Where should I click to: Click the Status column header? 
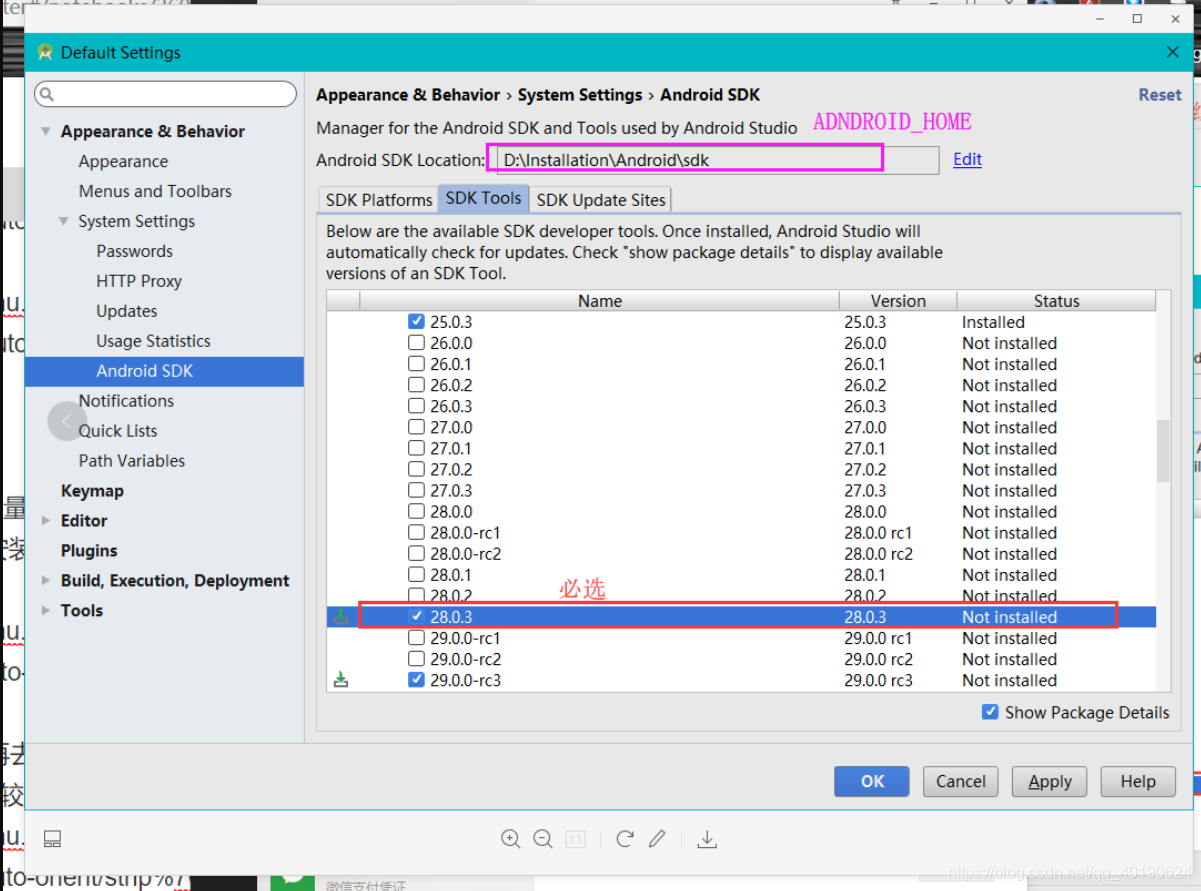pos(1056,301)
